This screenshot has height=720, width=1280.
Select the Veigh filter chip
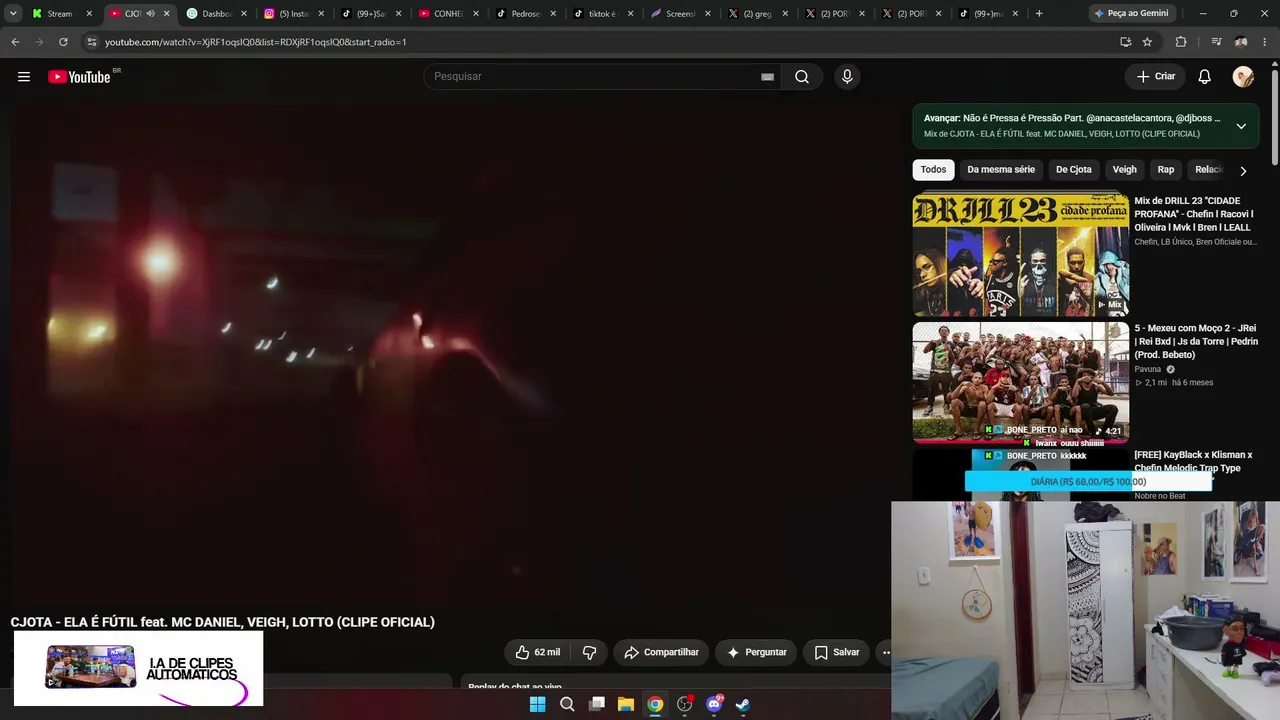[x=1125, y=170]
